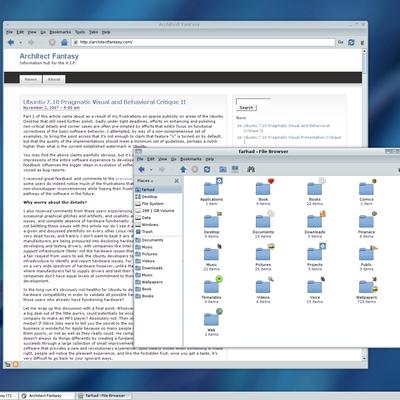The image size is (400, 400).
Task: Click the computer icon in File Browser toolbar
Action: pyautogui.click(x=235, y=169)
